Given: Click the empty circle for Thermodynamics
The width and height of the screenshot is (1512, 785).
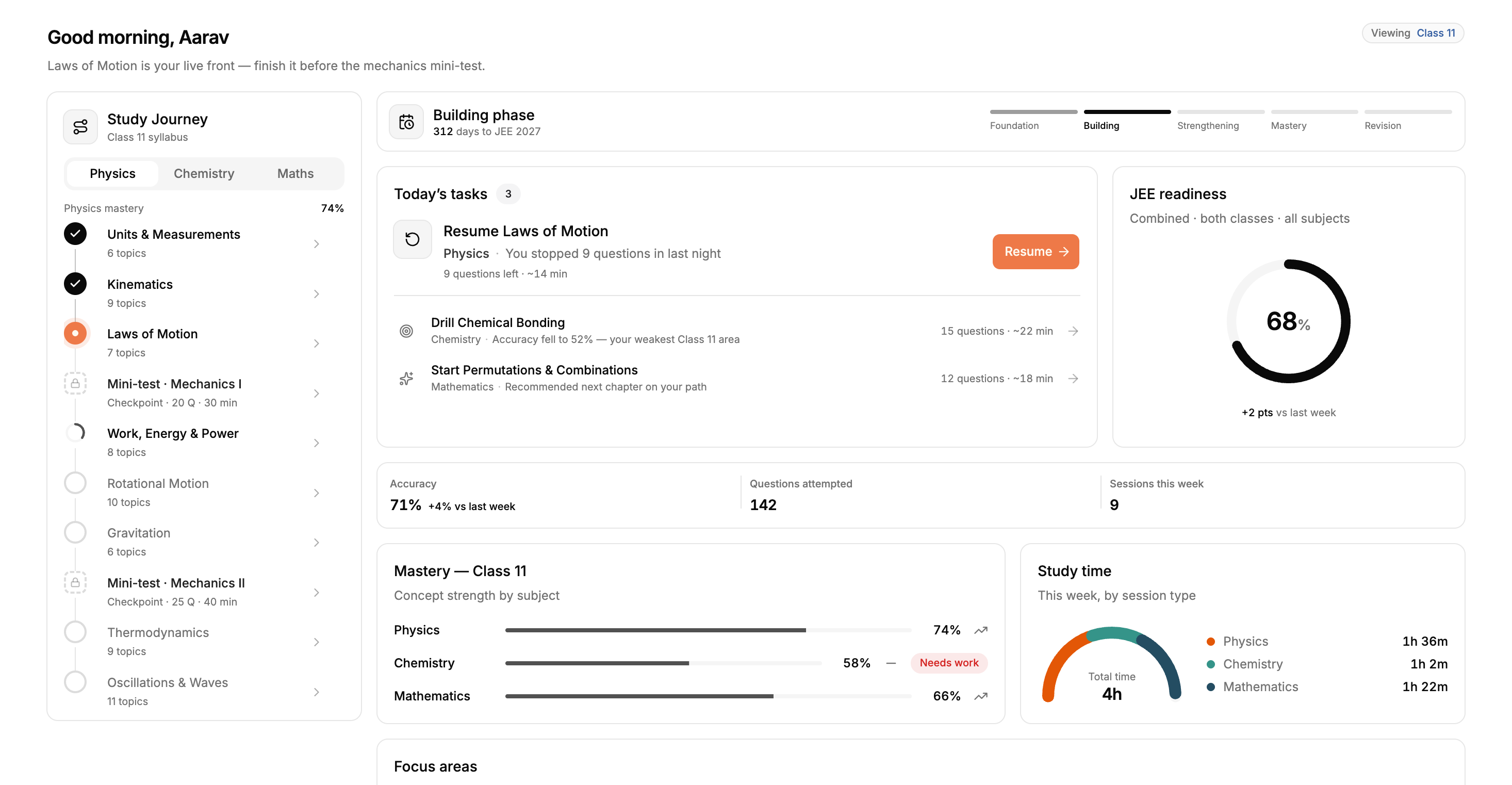Looking at the screenshot, I should coord(75,632).
